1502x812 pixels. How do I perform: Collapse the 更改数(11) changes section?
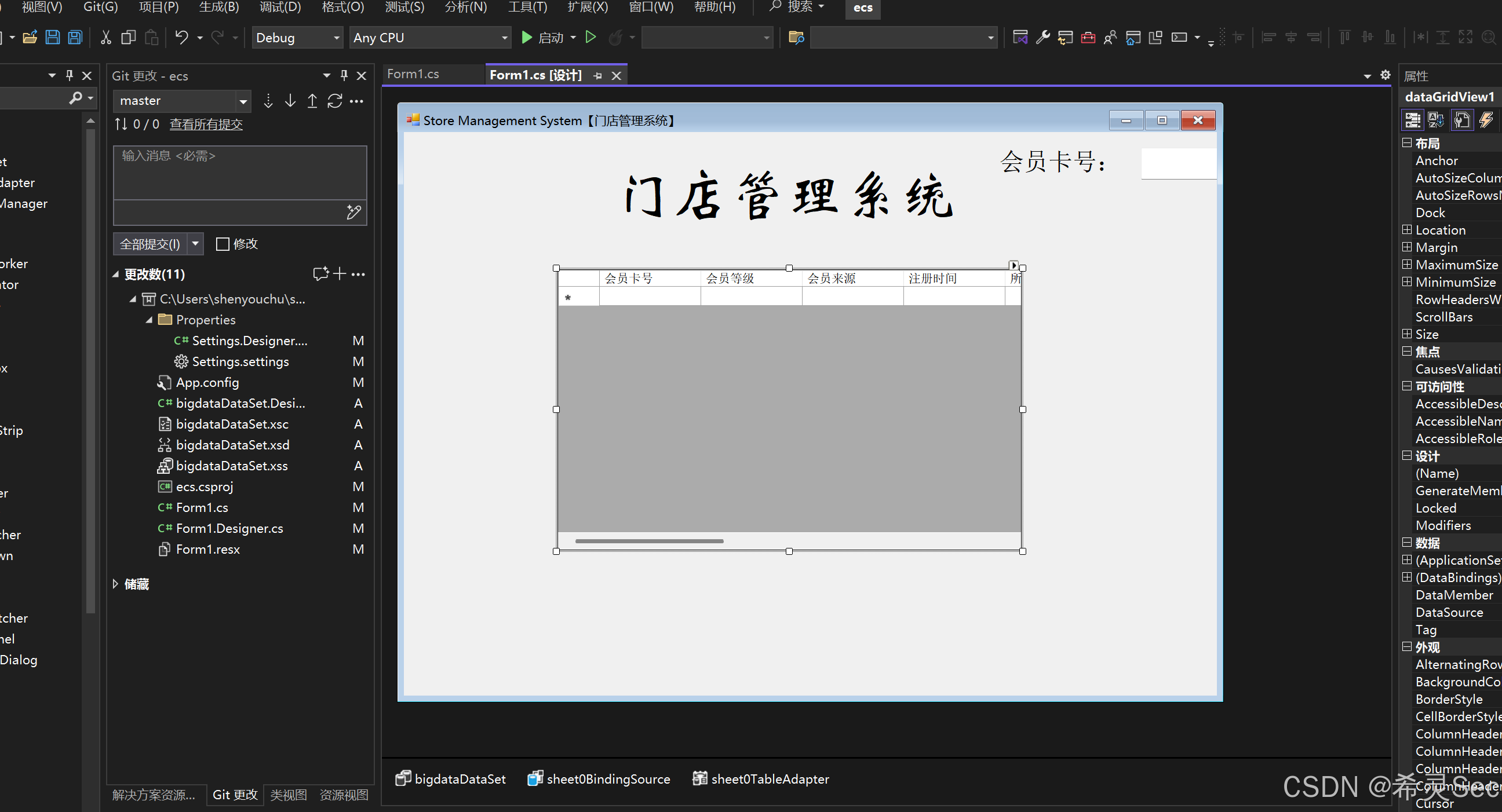[115, 274]
